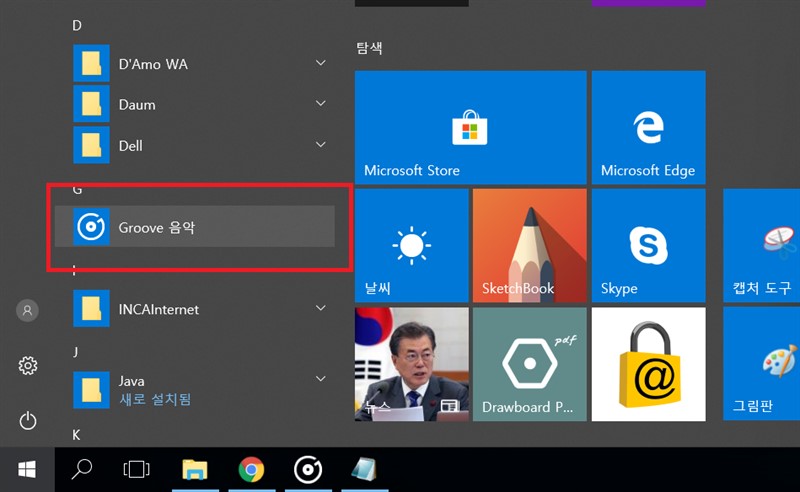Viewport: 800px width, 492px height.
Task: Launch the SketchBook tile
Action: point(530,245)
